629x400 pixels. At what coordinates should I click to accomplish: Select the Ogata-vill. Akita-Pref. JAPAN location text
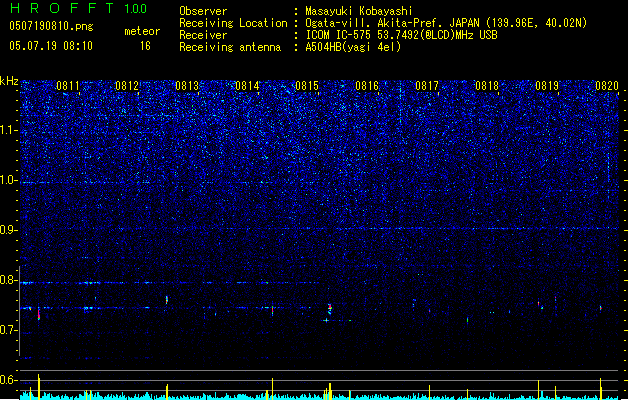[446, 23]
